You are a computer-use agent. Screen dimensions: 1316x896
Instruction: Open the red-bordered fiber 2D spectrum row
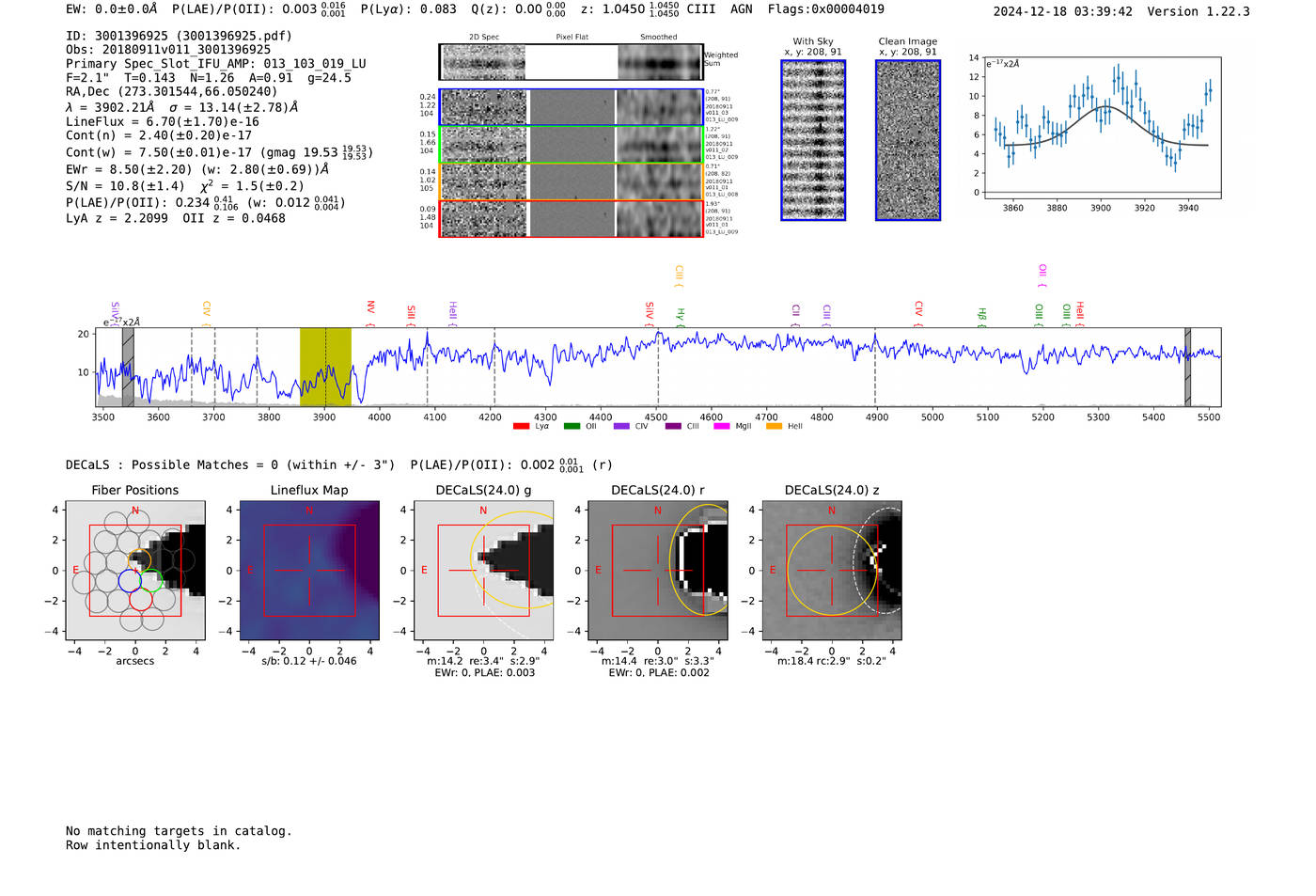click(x=571, y=218)
